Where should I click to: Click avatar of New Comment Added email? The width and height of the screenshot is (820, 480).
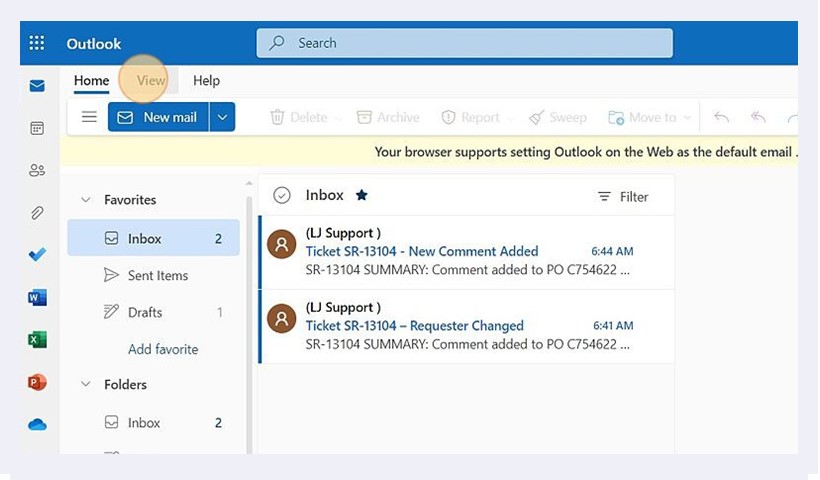[281, 244]
